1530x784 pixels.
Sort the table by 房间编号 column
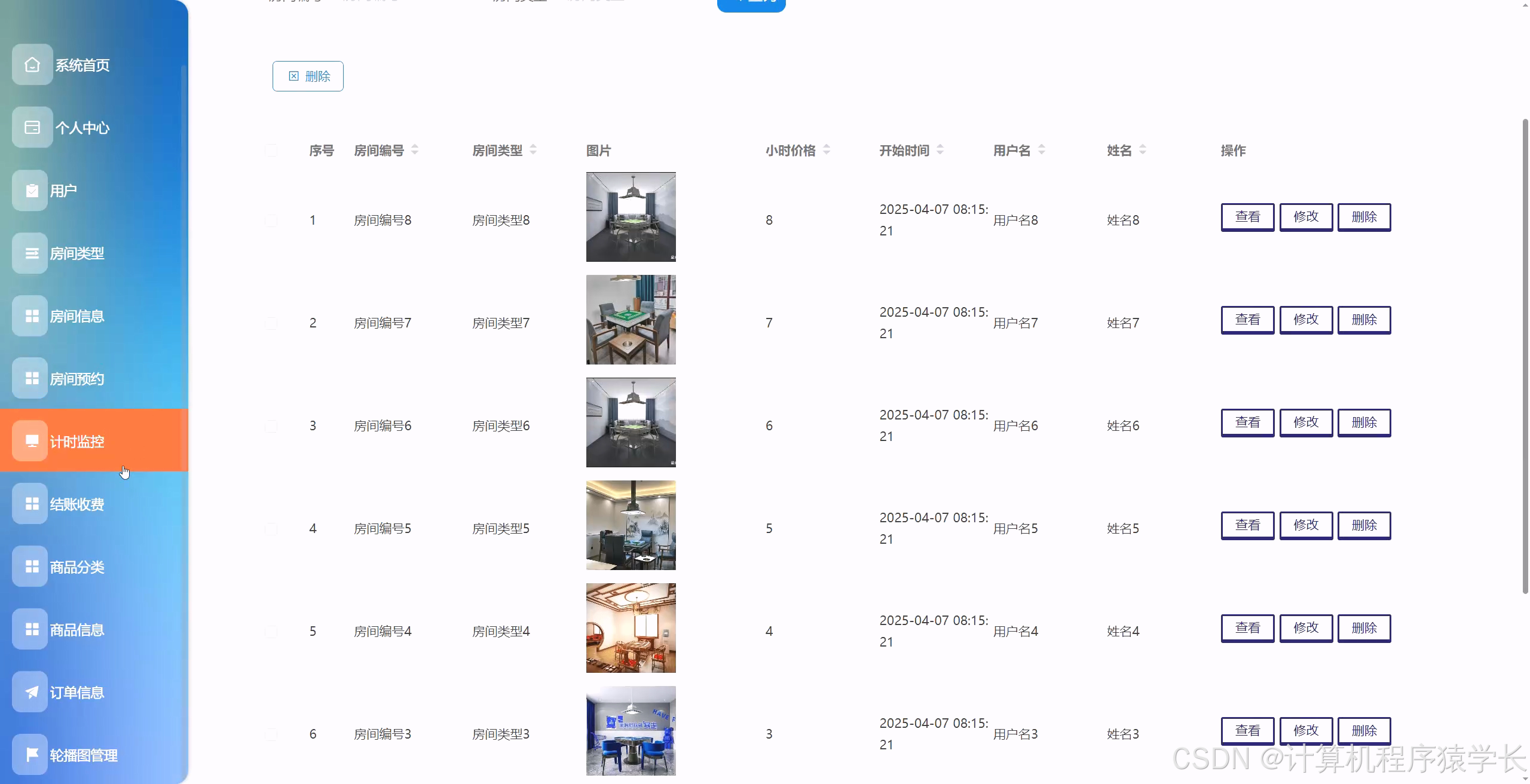(x=416, y=150)
